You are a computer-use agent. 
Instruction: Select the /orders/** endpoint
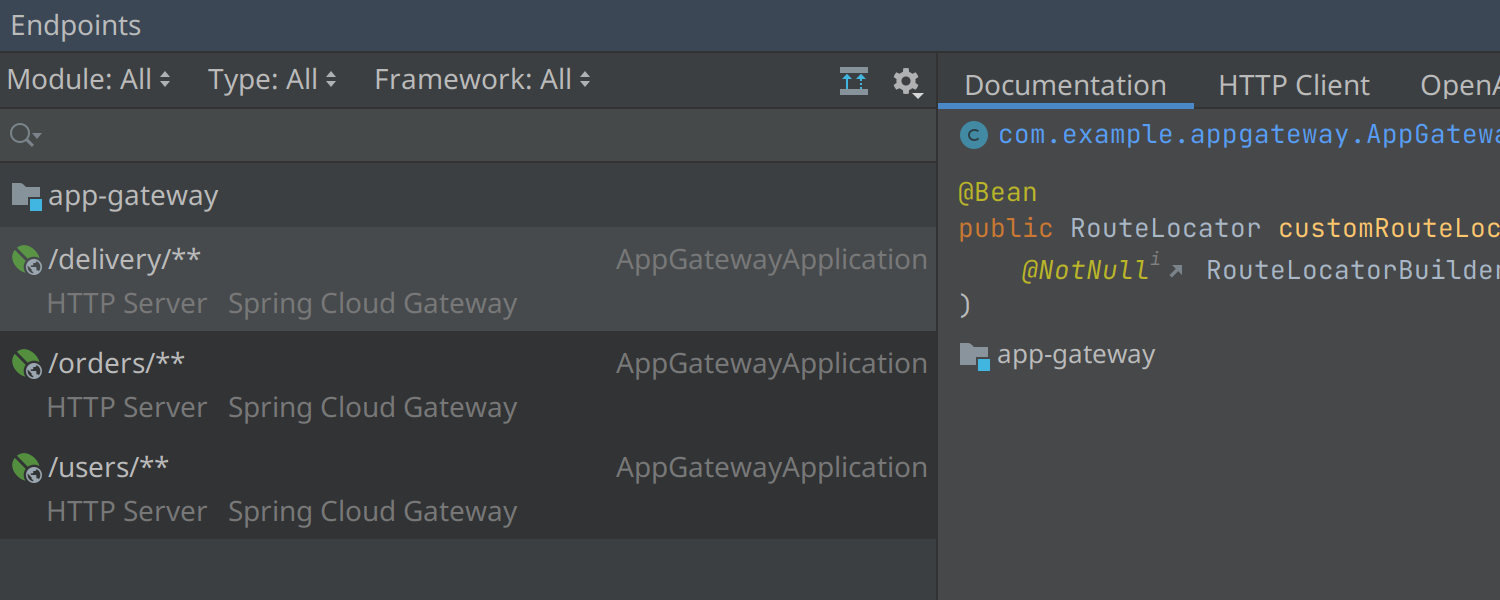(x=468, y=383)
